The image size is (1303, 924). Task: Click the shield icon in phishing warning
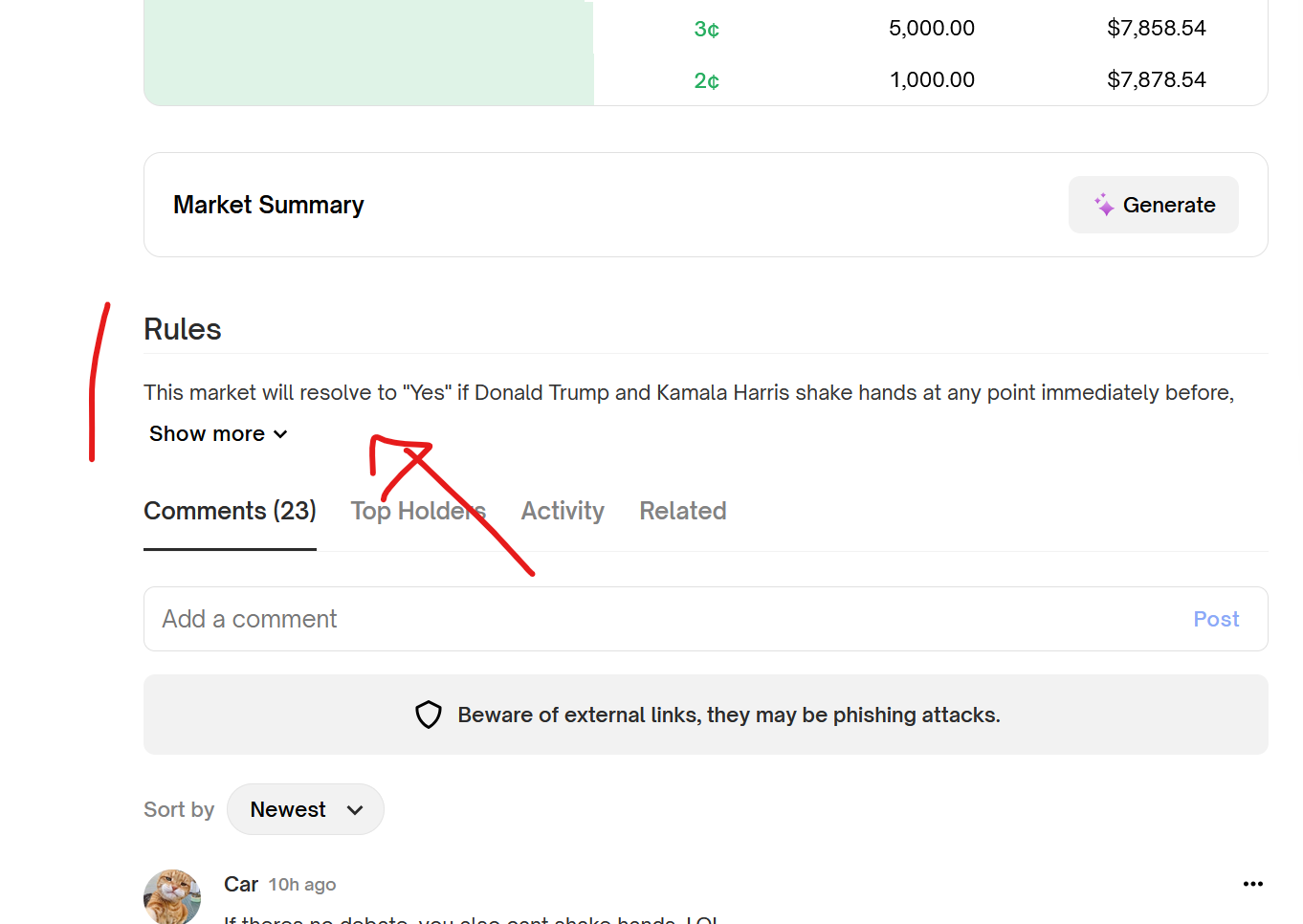[x=429, y=715]
